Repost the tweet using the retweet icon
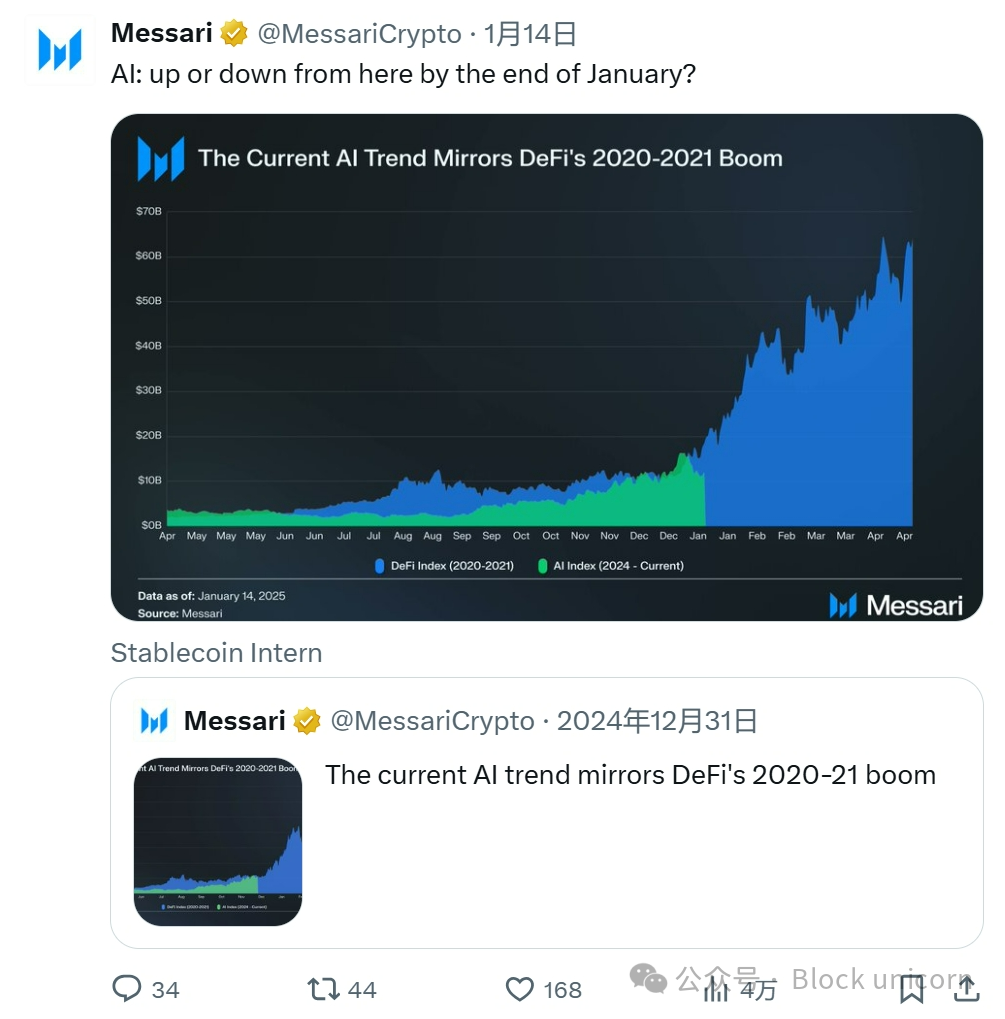 tap(323, 989)
